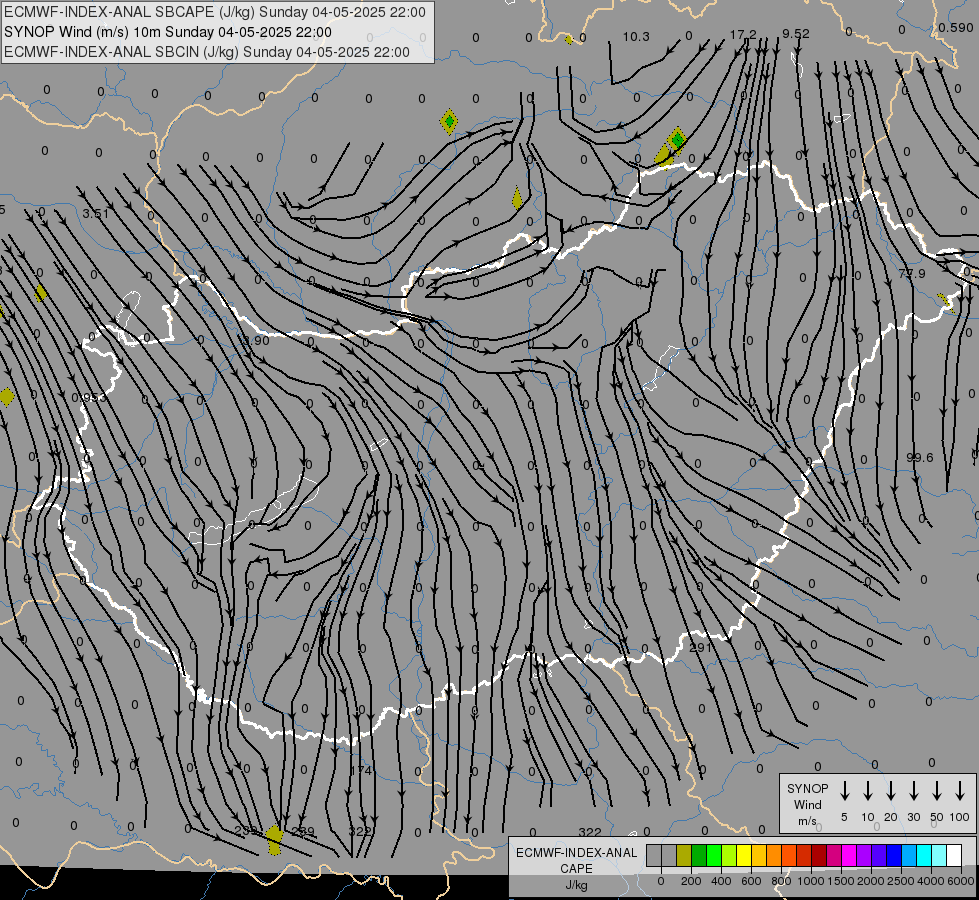Click small yellow hatched patch below 77.9 value
Screen dimensions: 979x900
(945, 303)
